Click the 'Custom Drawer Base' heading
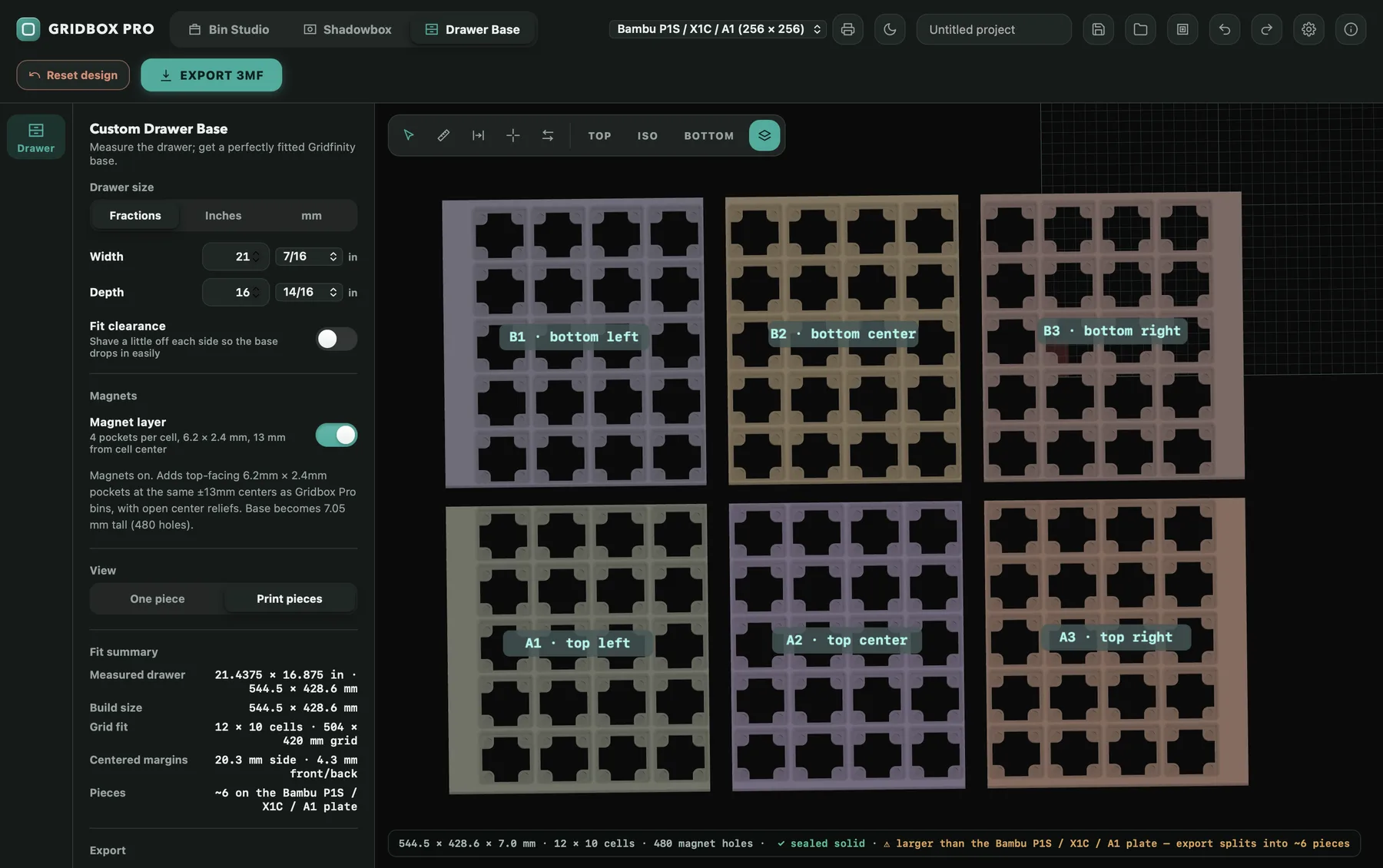This screenshot has width=1383, height=868. point(158,128)
